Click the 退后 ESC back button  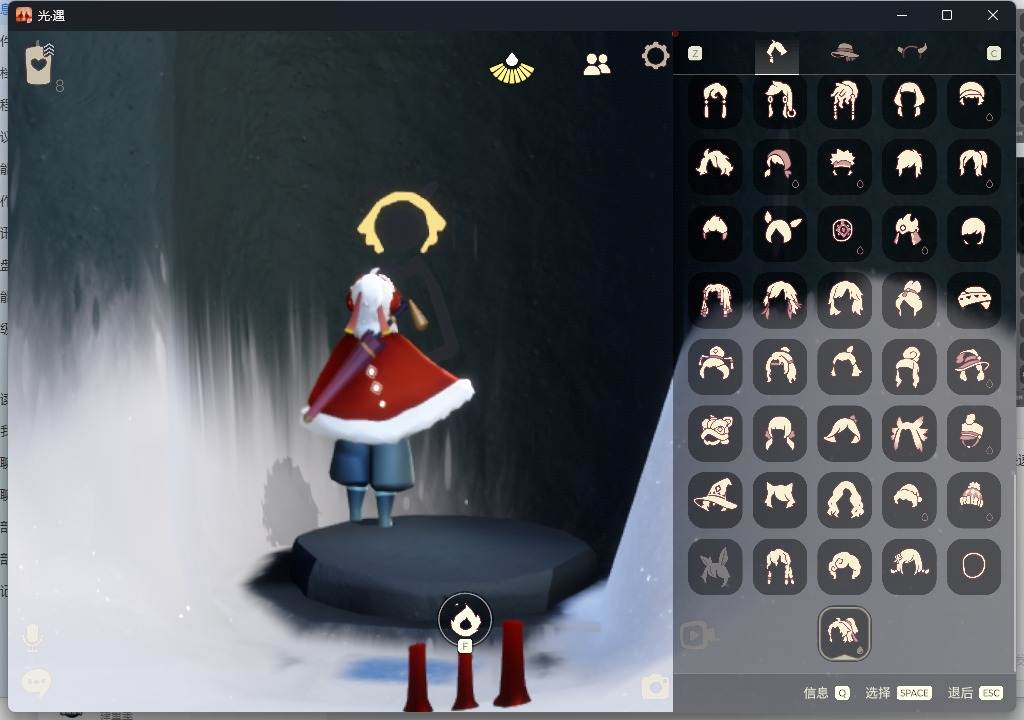tap(975, 693)
